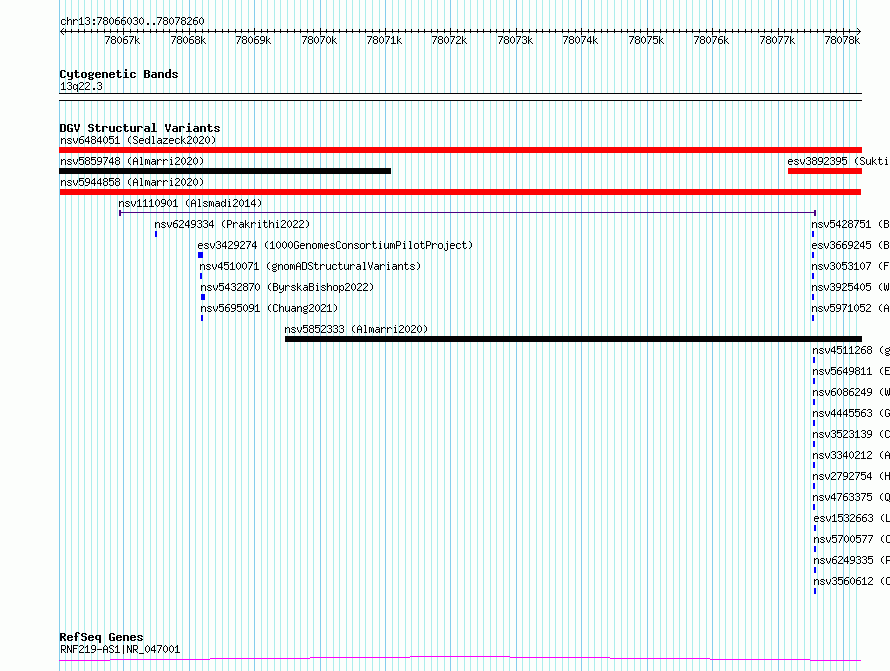Open the RNF219-AS1|NR_047001 gene label
This screenshot has width=890, height=671.
tap(120, 649)
